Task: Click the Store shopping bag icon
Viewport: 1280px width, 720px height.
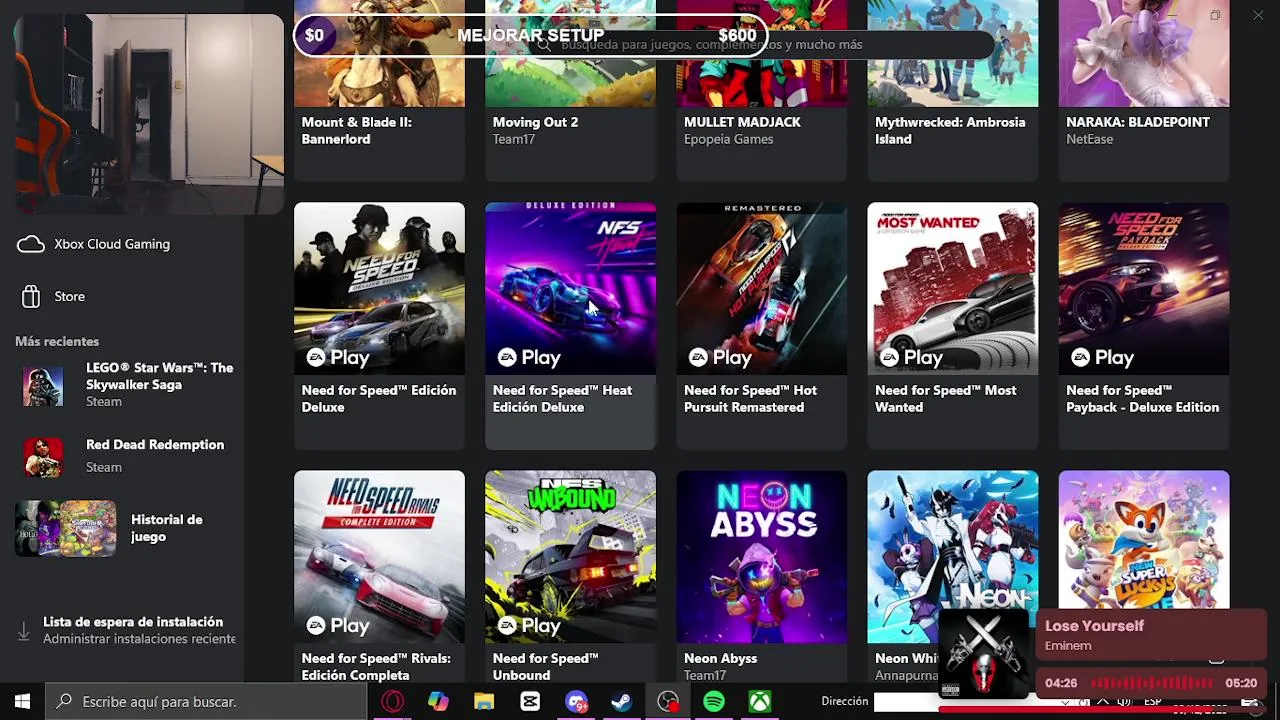Action: pyautogui.click(x=31, y=296)
